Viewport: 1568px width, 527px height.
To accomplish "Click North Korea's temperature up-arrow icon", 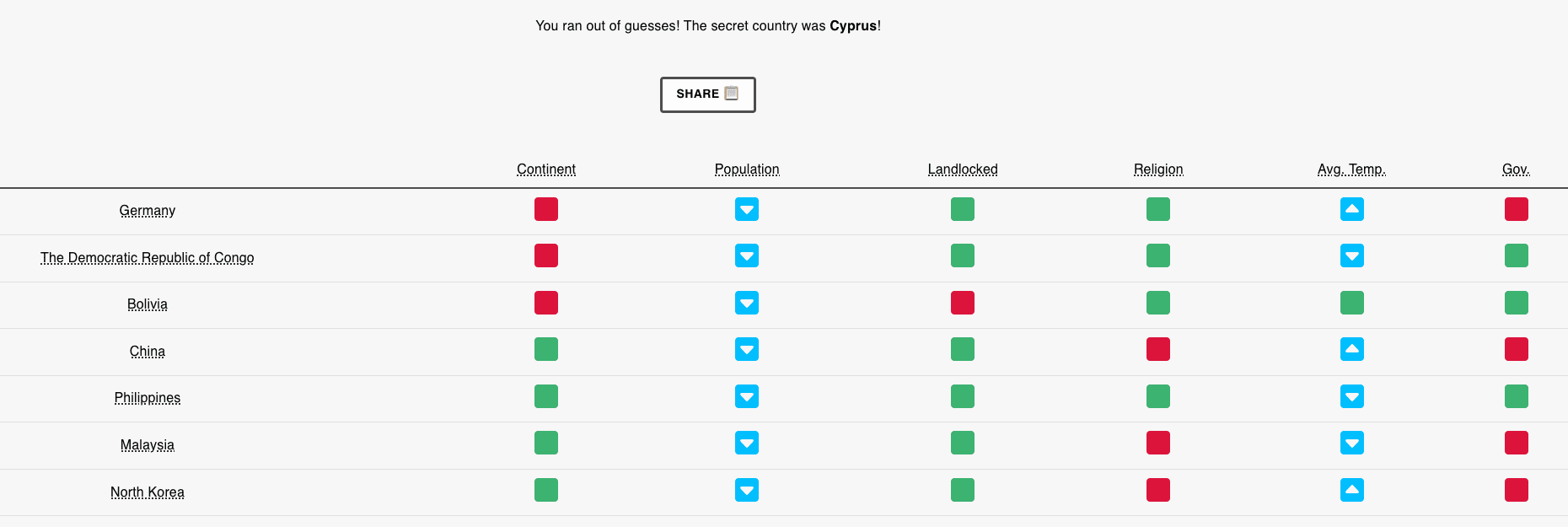I will 1352,490.
